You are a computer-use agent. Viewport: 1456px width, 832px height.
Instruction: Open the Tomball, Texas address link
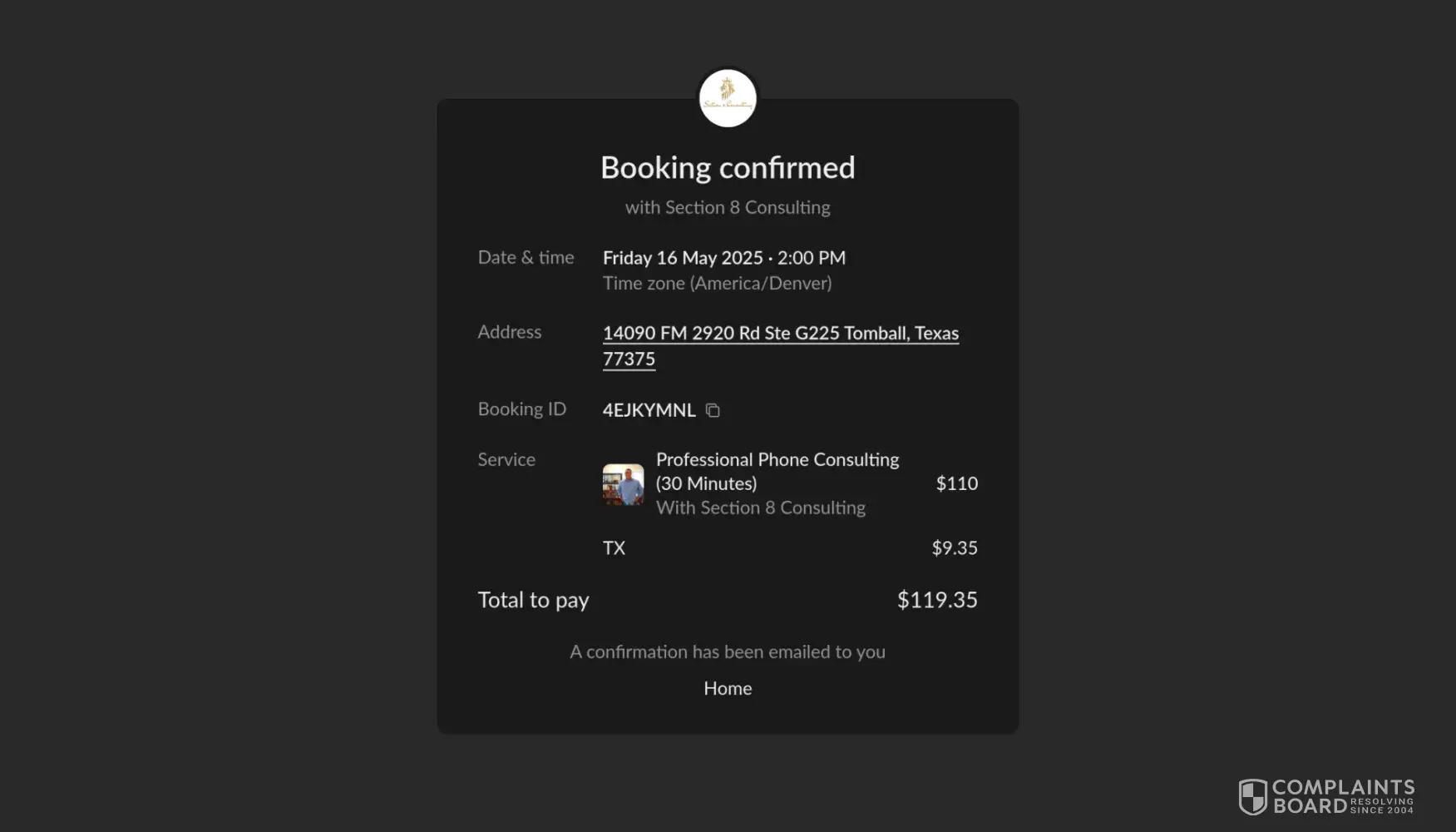click(780, 334)
